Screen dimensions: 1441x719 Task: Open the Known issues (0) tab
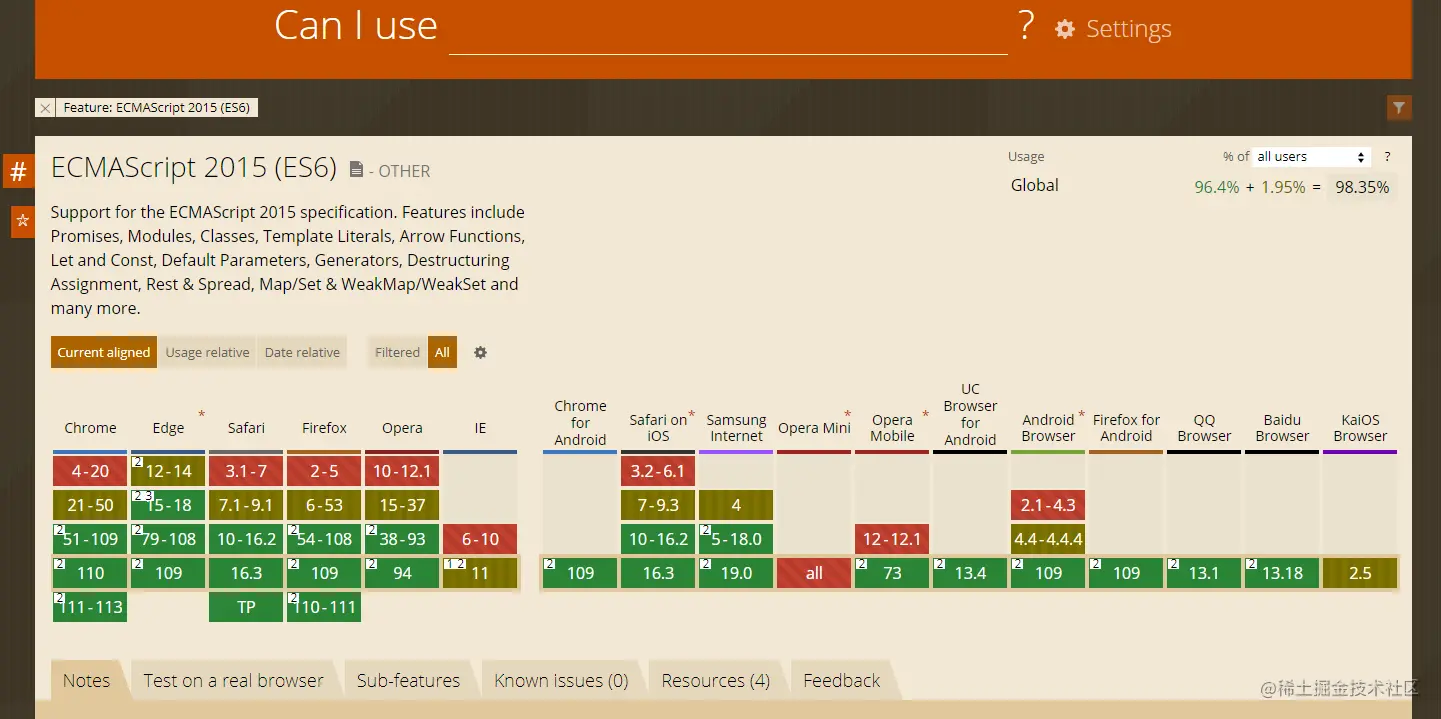click(x=561, y=681)
